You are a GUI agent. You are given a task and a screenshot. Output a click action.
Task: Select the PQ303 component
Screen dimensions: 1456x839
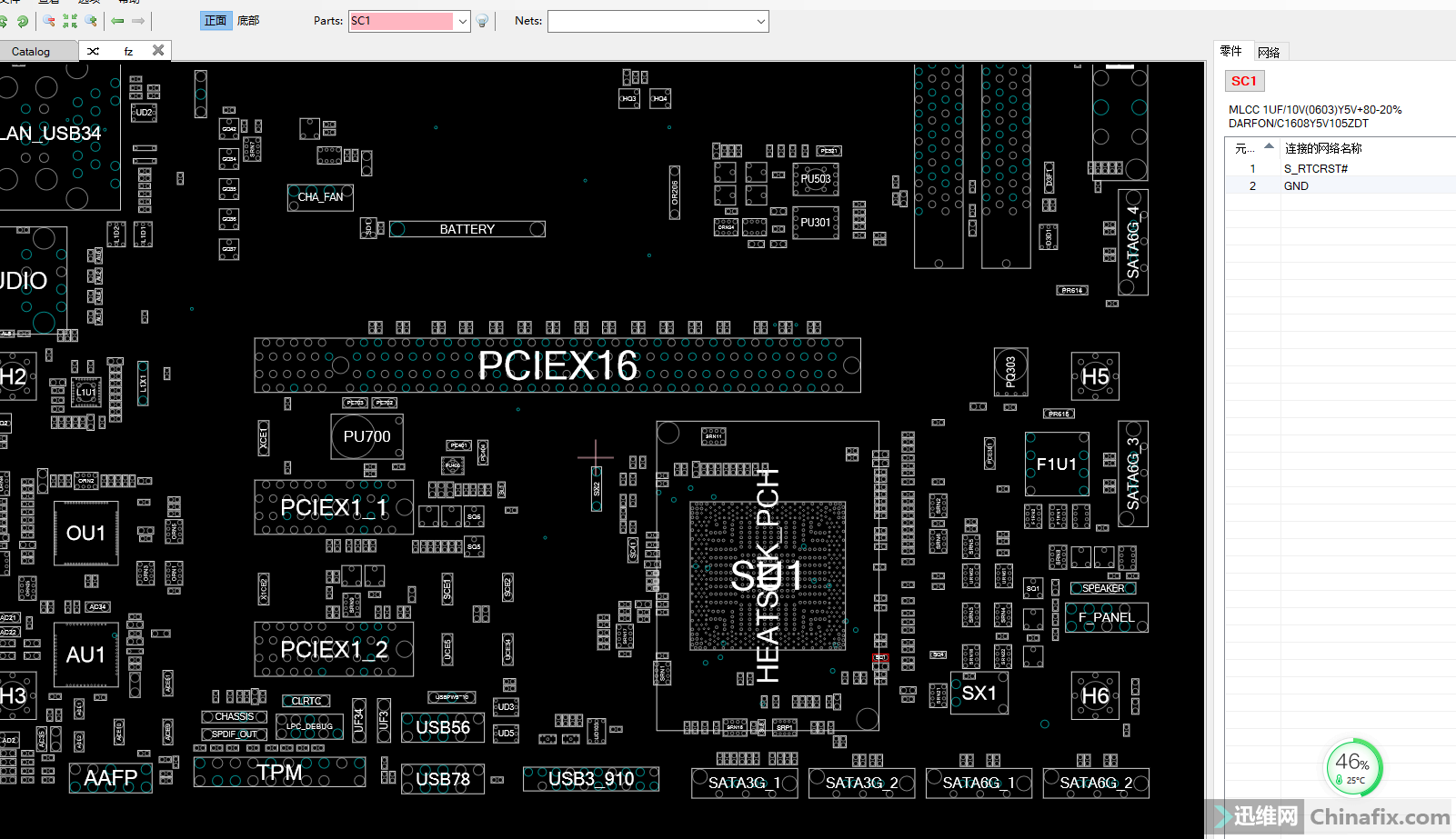[x=1010, y=371]
